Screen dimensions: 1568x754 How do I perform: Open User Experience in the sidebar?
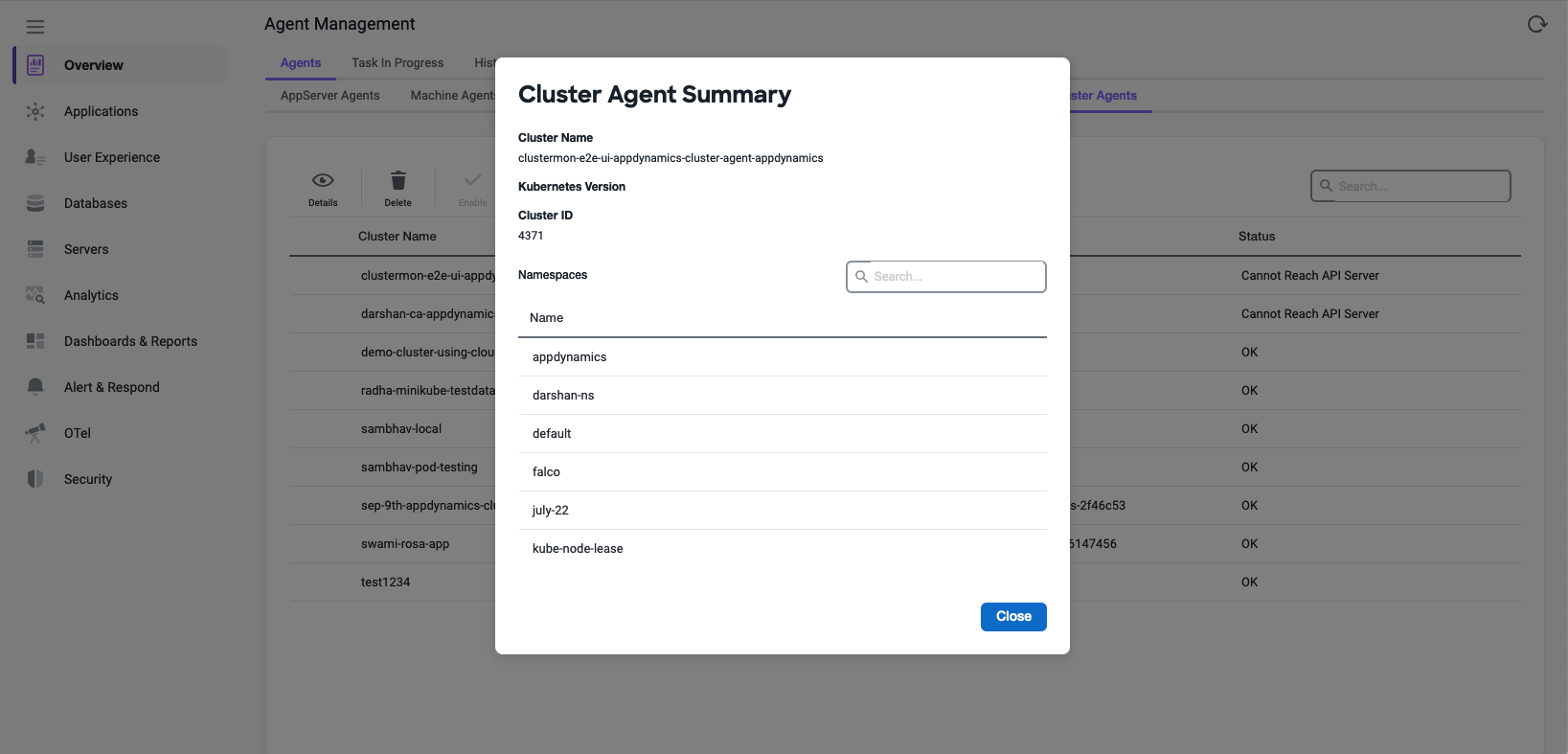(x=112, y=157)
